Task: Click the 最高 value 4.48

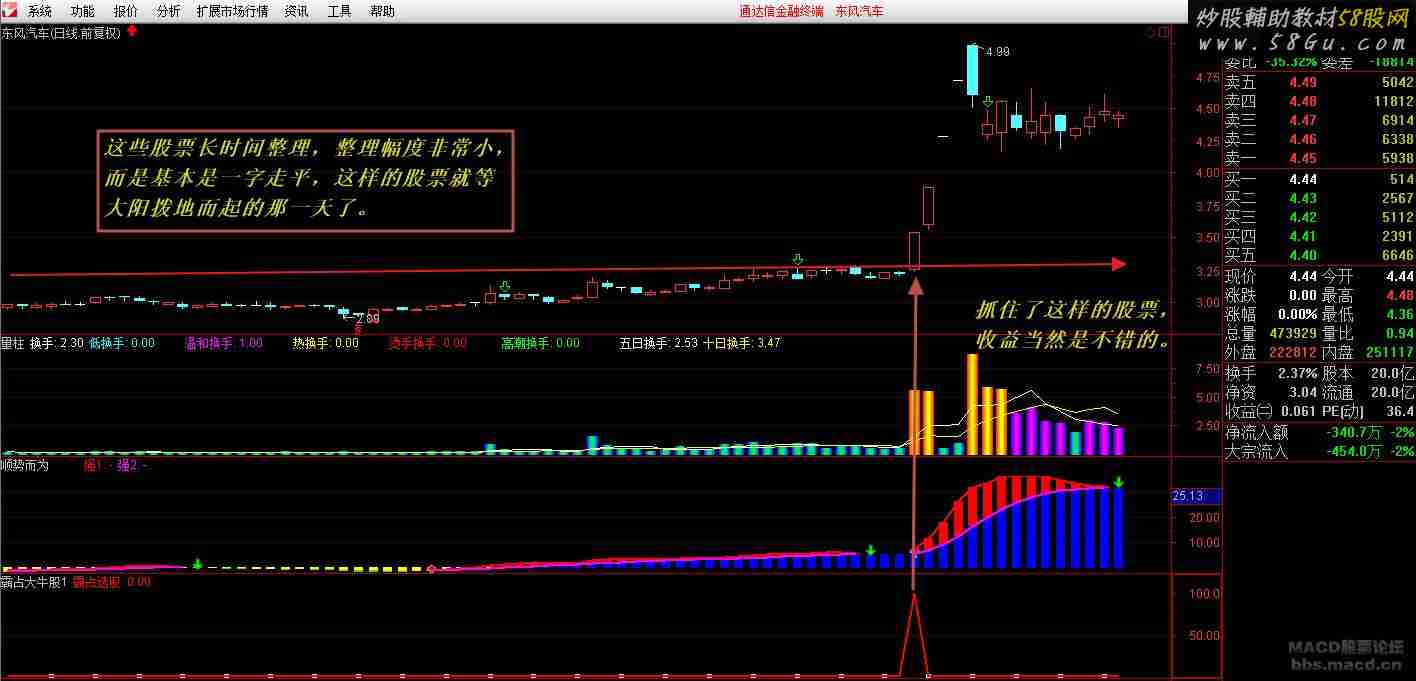Action: 1398,295
